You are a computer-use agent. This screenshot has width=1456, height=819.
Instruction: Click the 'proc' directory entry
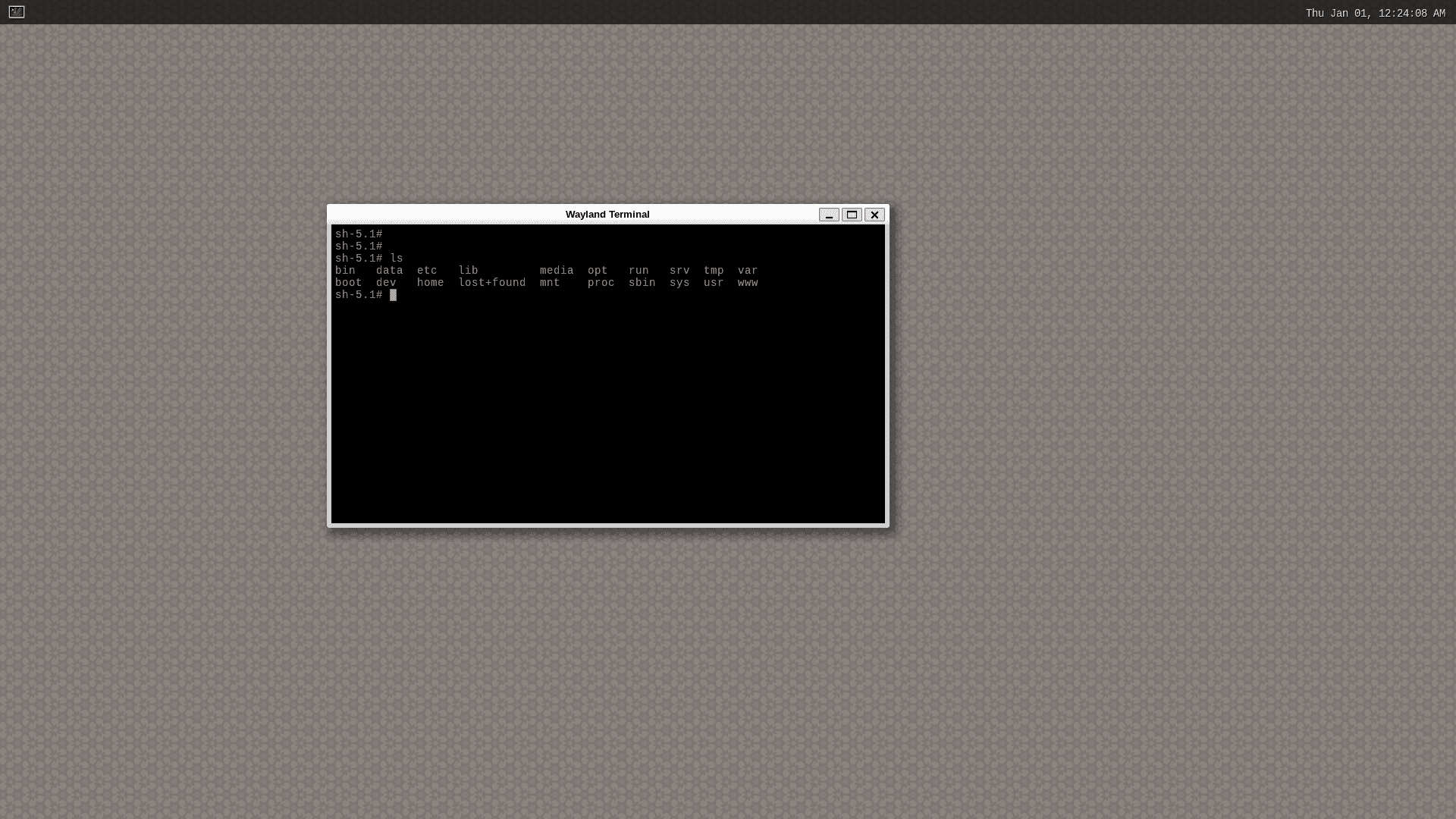pos(601,283)
